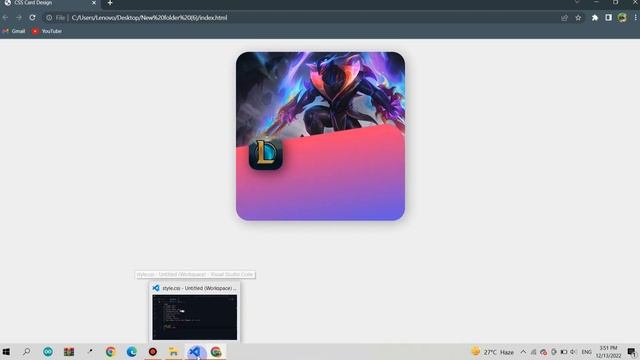Change the ENG input language
This screenshot has height=360, width=640.
pyautogui.click(x=587, y=352)
